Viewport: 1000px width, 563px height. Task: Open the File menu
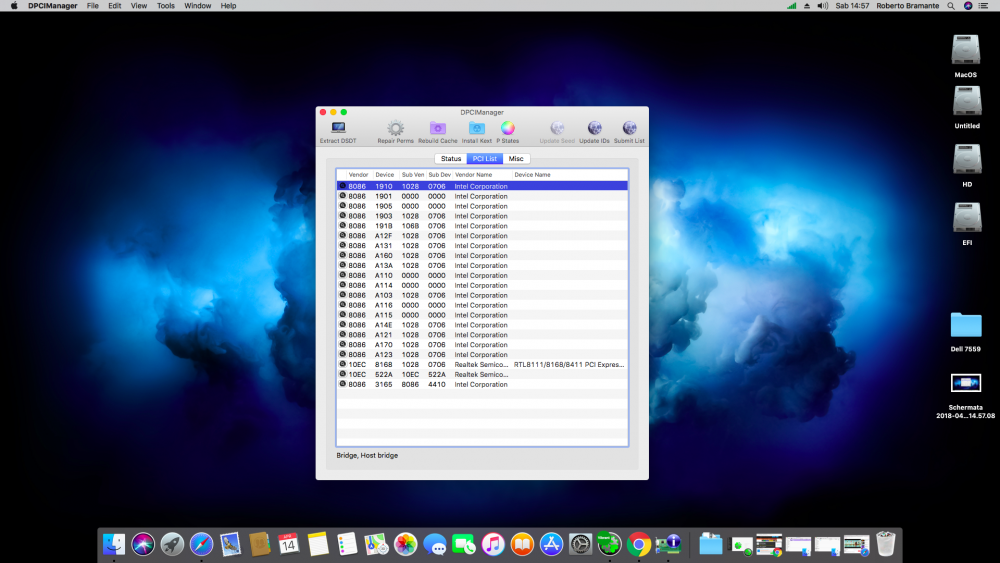[92, 6]
